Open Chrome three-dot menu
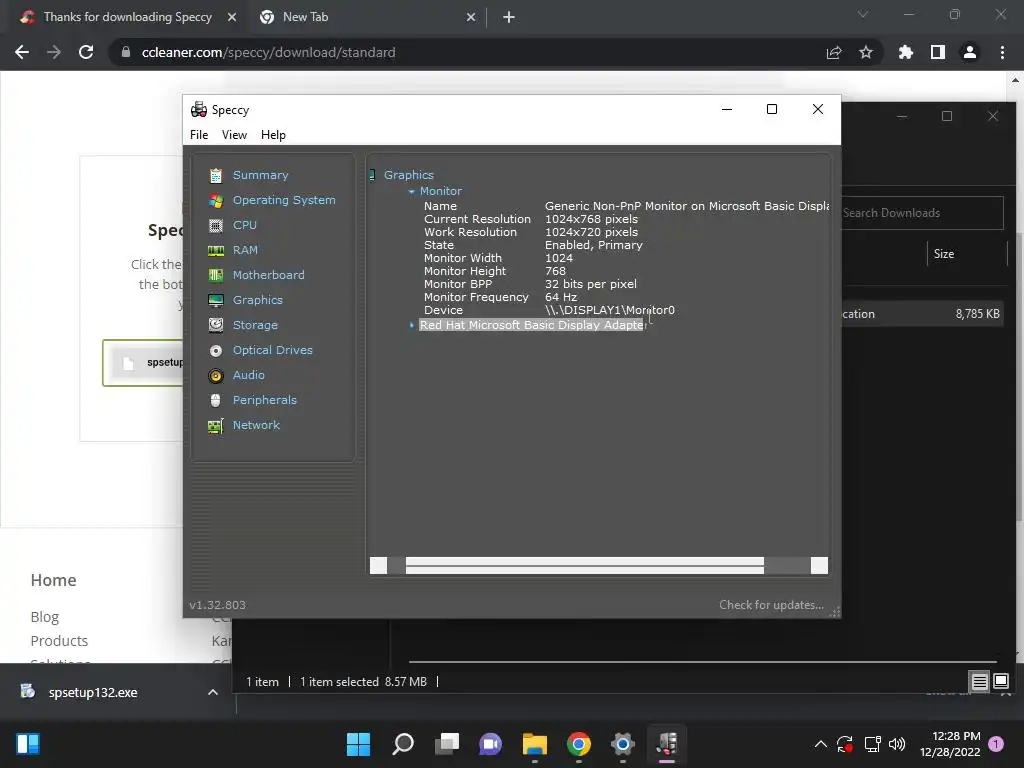Image resolution: width=1024 pixels, height=768 pixels. 1002,52
